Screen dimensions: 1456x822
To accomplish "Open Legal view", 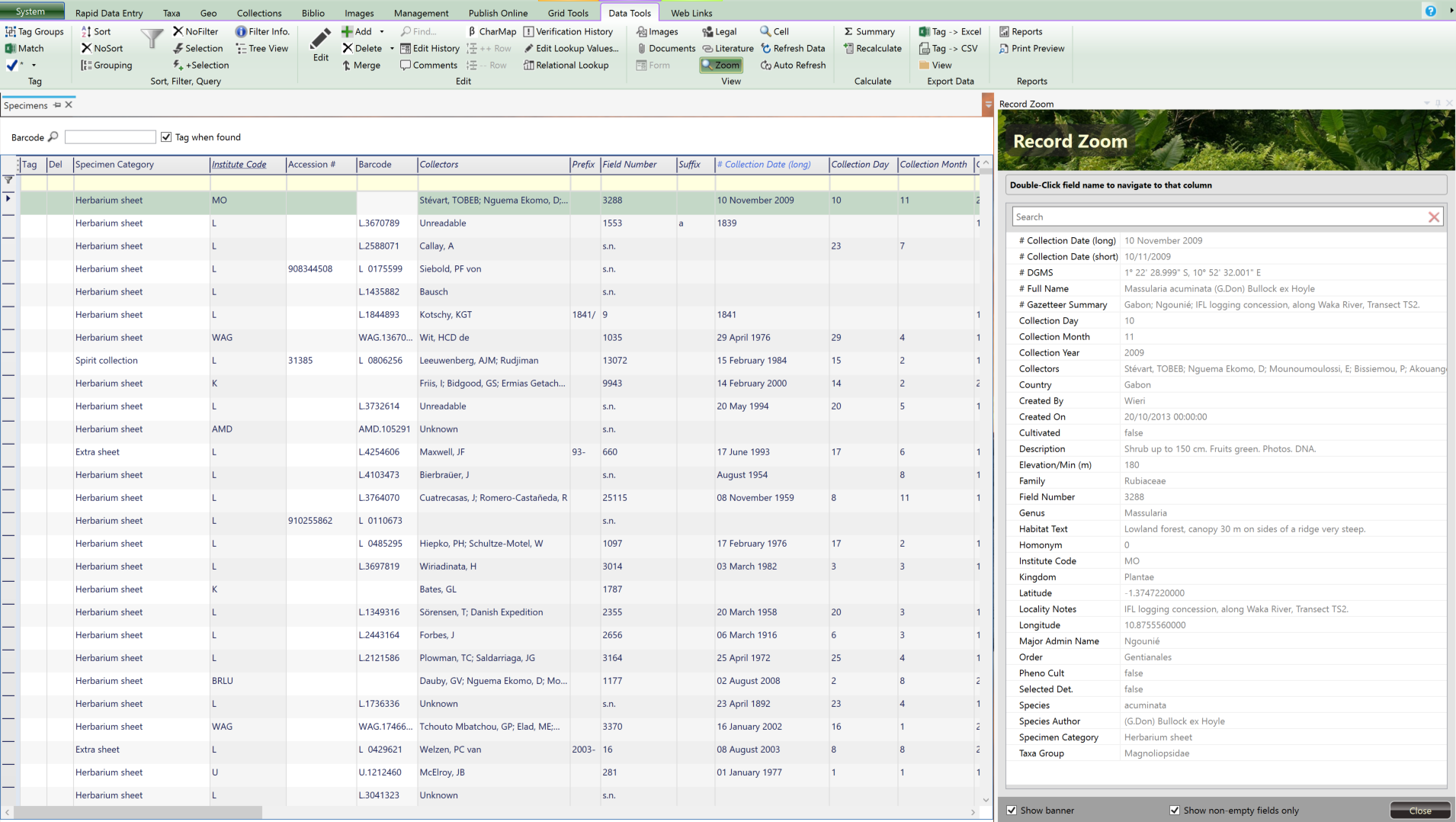I will [x=719, y=31].
